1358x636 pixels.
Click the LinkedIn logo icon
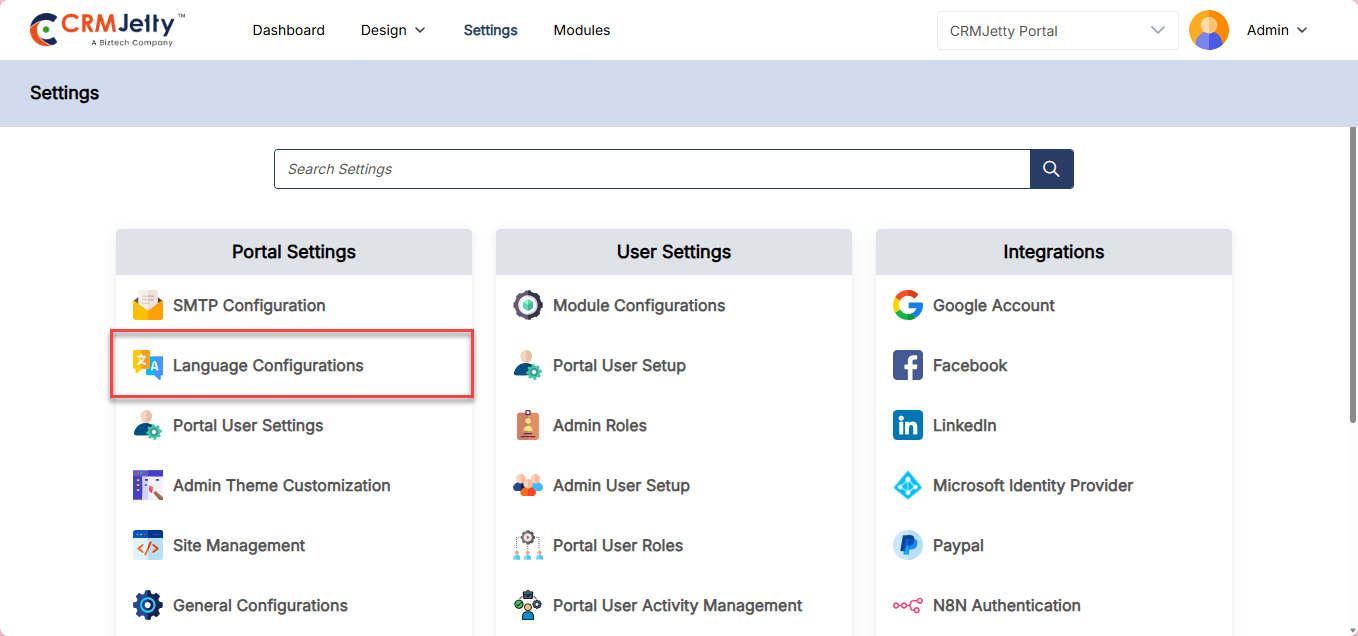(x=908, y=425)
